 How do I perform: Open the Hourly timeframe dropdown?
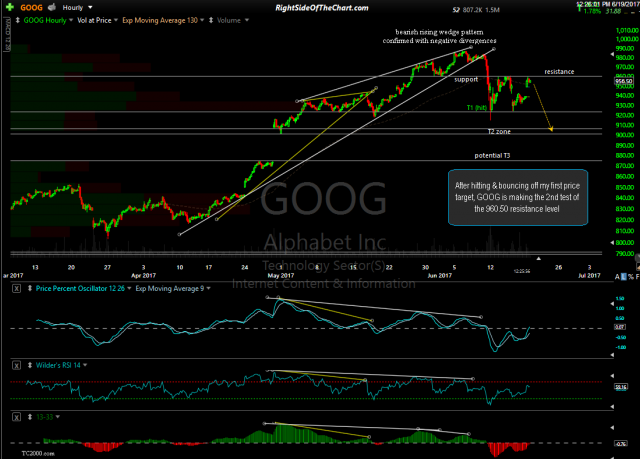pos(90,7)
